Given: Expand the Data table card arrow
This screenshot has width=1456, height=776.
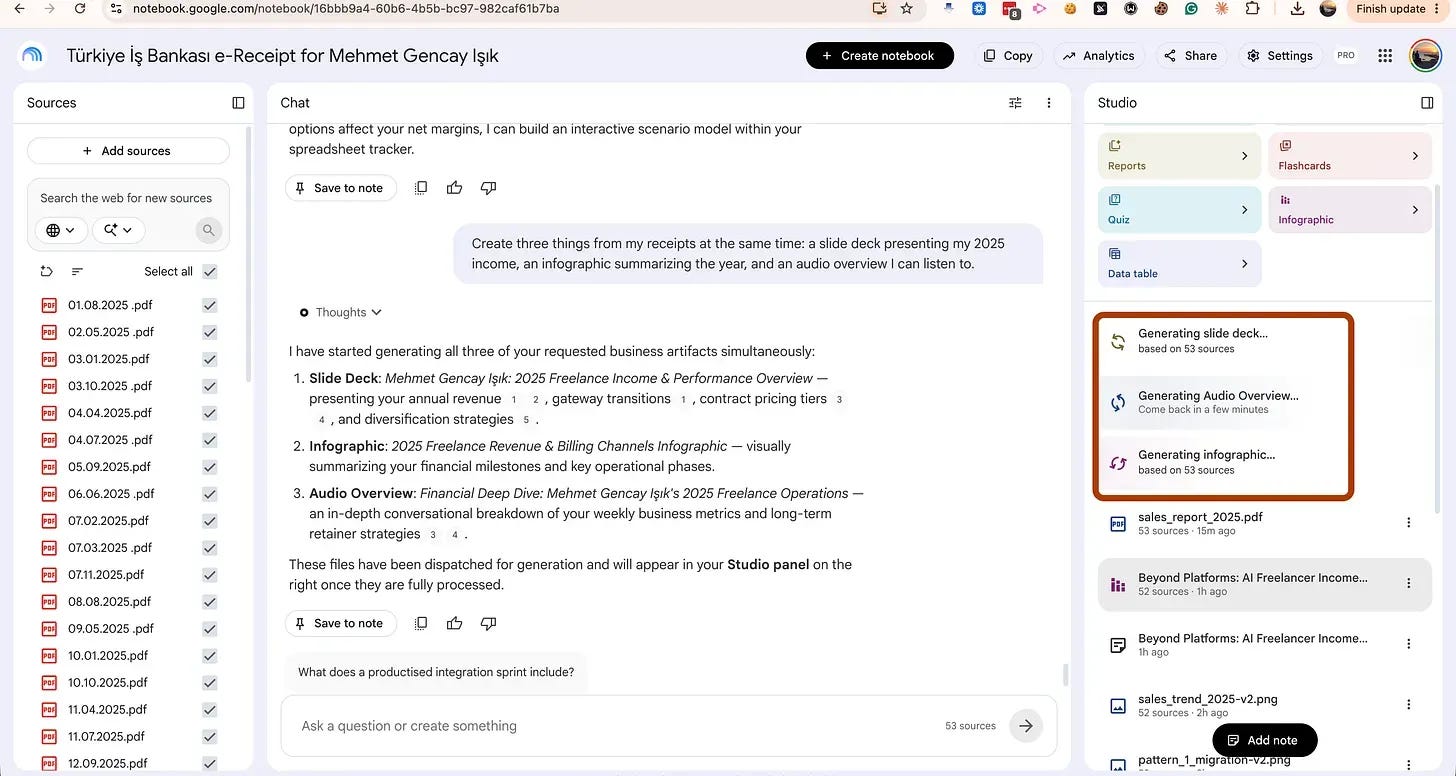Looking at the screenshot, I should click(1244, 264).
